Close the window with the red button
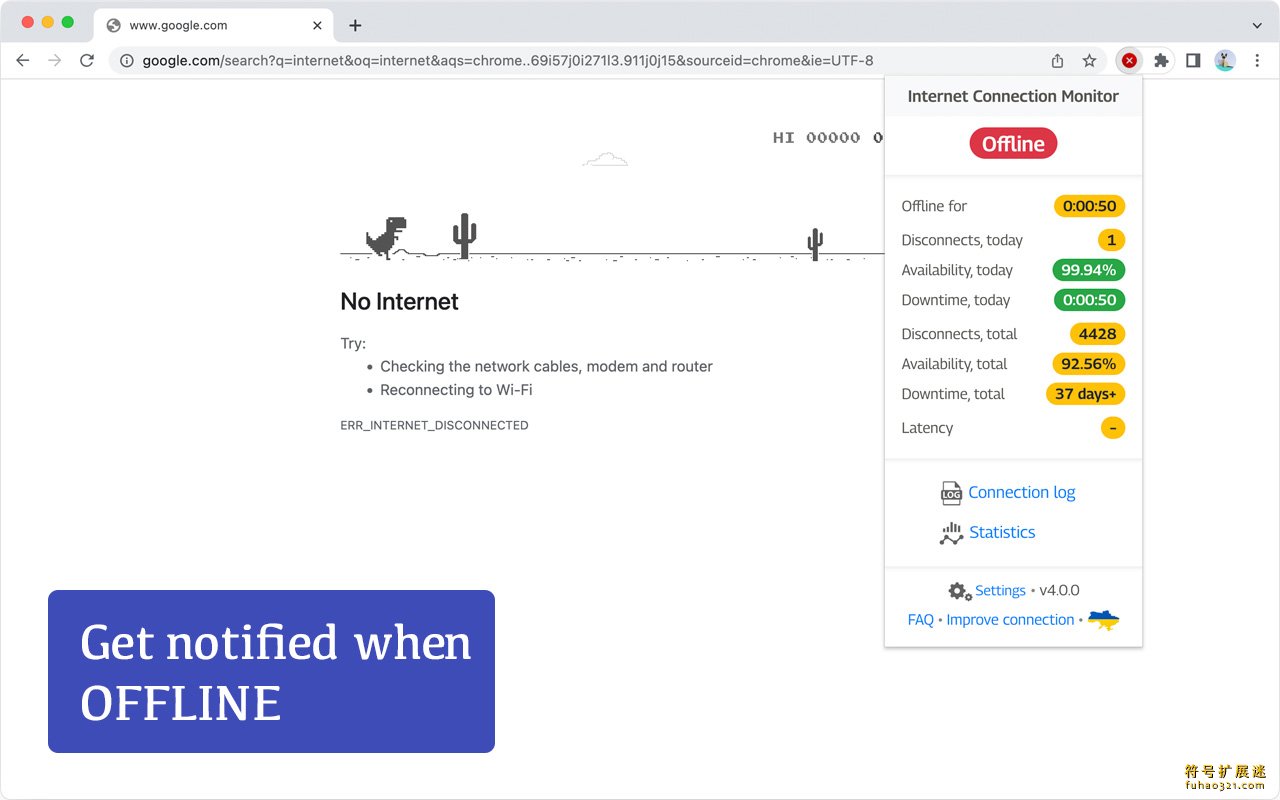This screenshot has height=800, width=1280. point(27,22)
